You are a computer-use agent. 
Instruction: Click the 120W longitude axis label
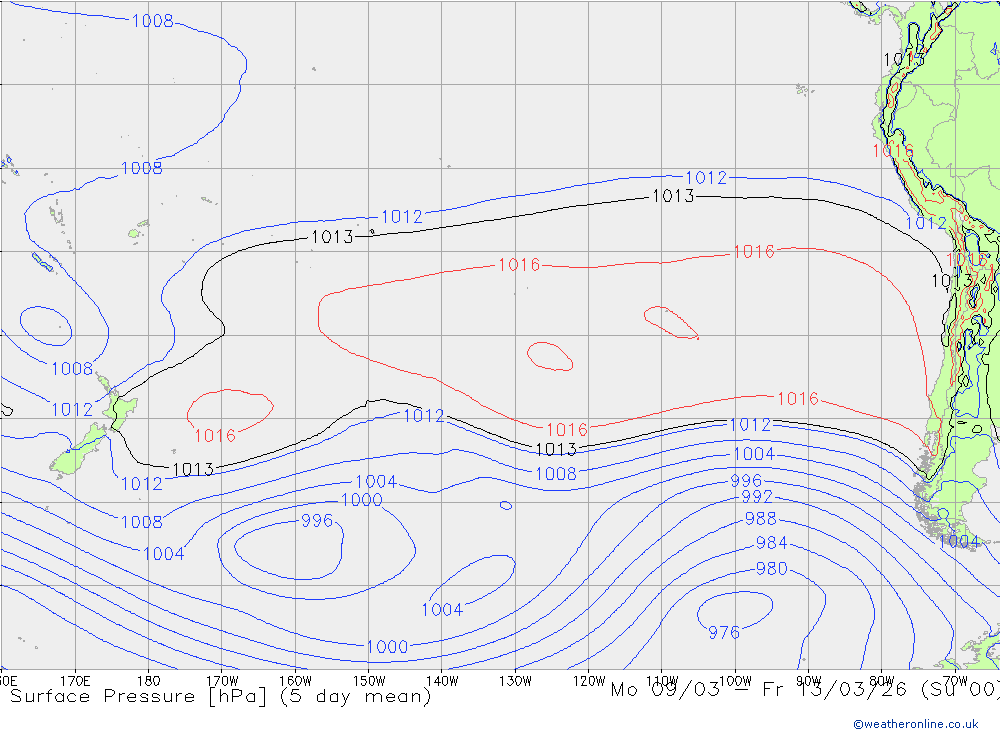(589, 681)
